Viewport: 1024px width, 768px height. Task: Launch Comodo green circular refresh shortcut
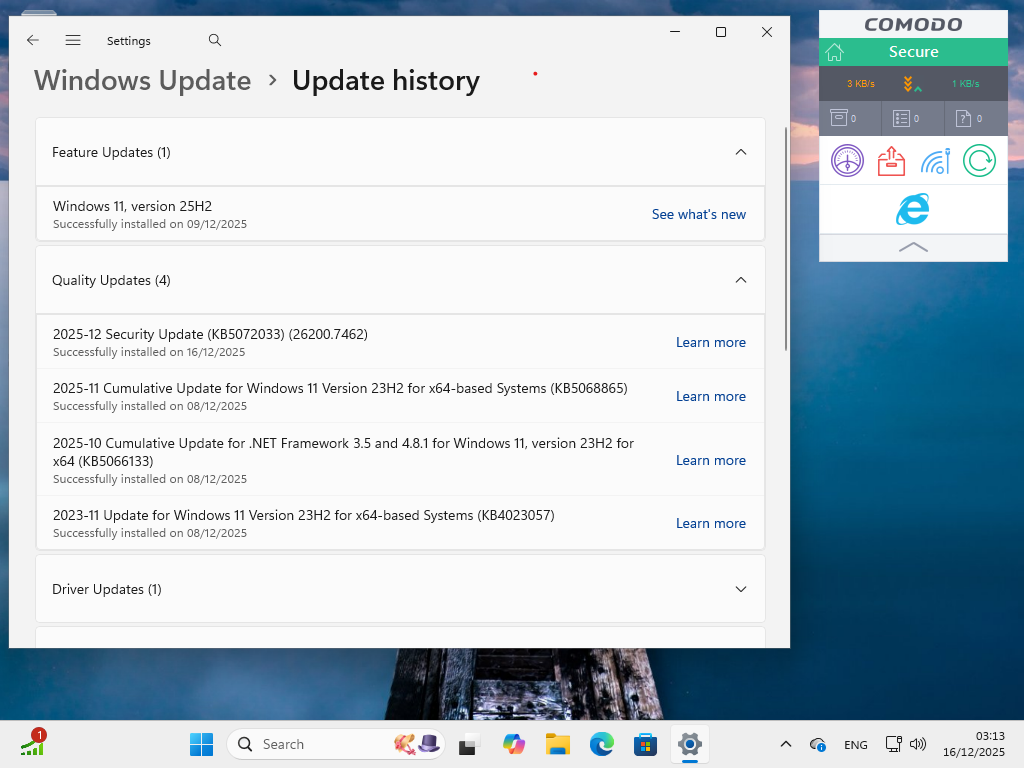point(979,161)
